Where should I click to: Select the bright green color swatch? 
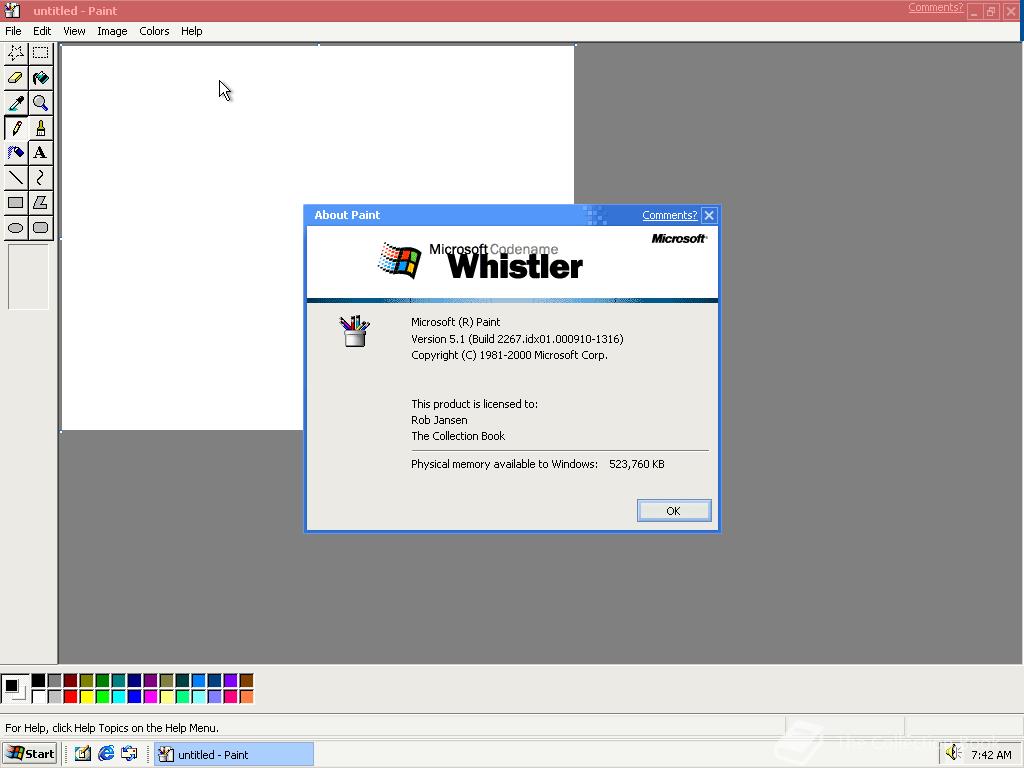point(103,697)
